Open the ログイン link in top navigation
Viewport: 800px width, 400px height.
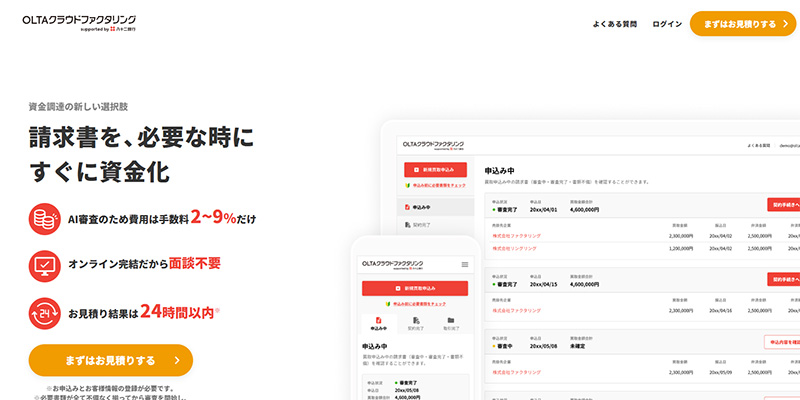[667, 24]
